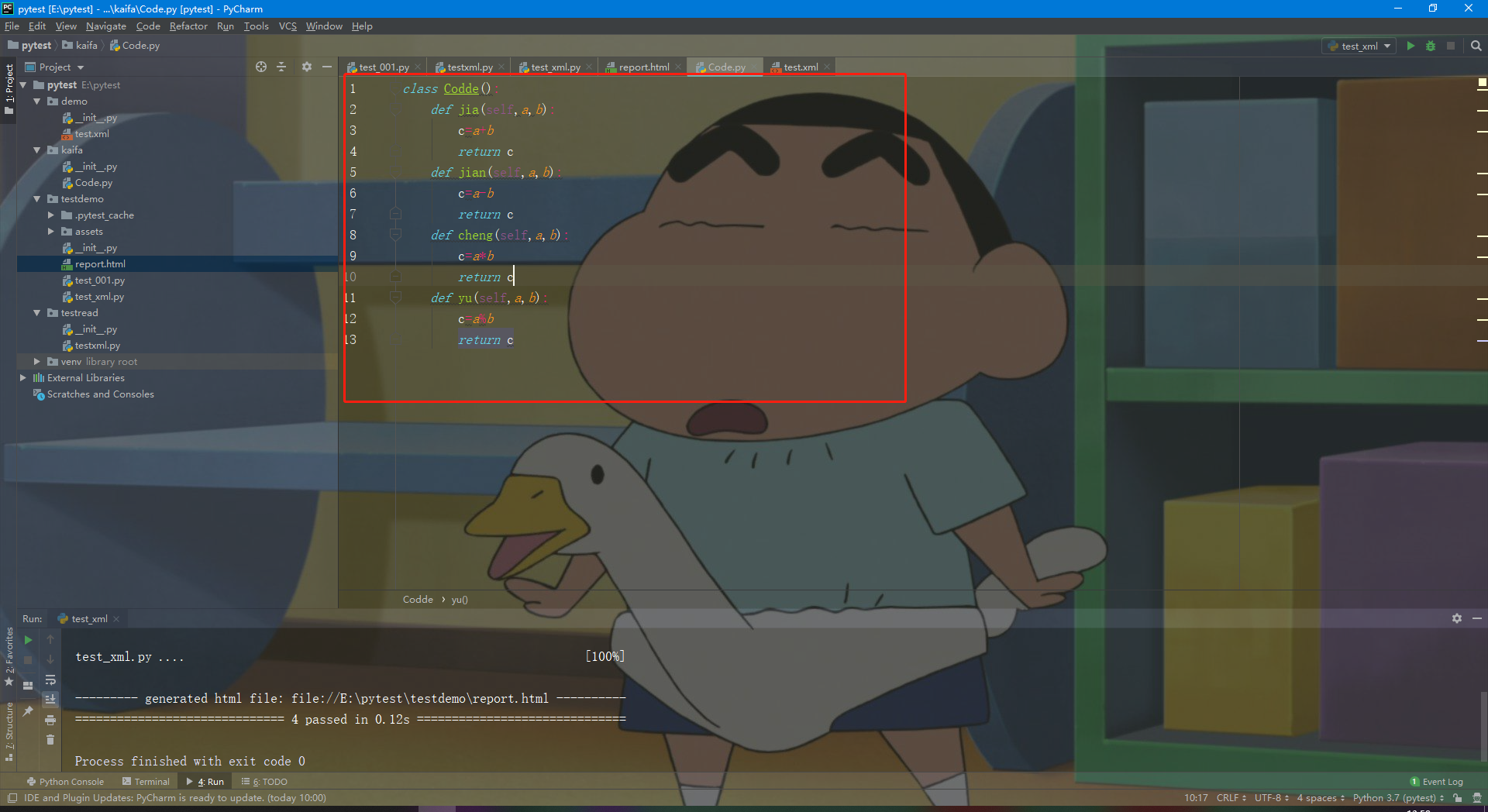
Task: Expand the .pytest_cache folder
Action: pos(51,215)
